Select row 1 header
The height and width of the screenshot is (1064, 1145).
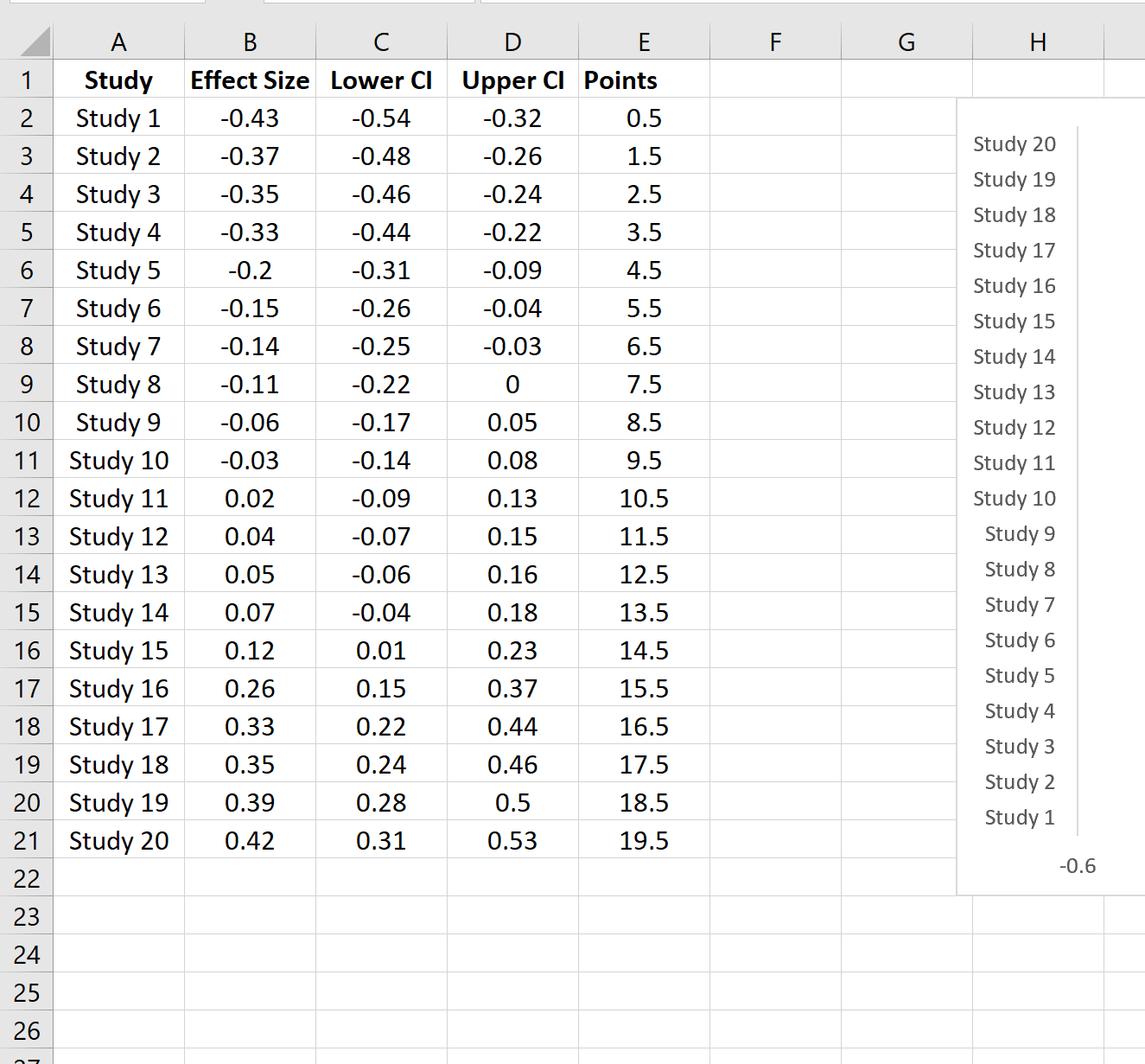pyautogui.click(x=27, y=80)
